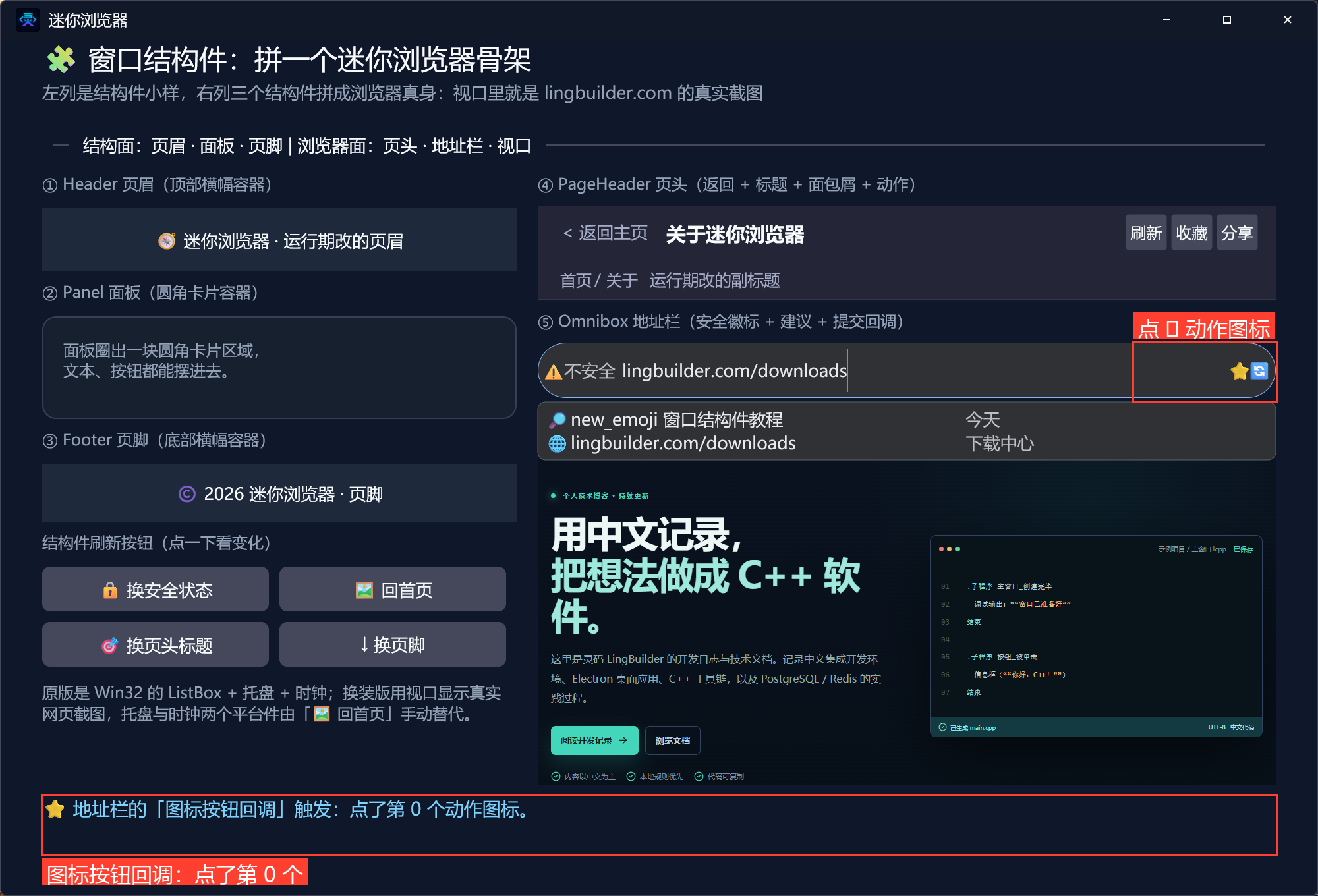Click the 已生成 main.cpp status in the preview
Screen dimensions: 1318x896
pyautogui.click(x=967, y=727)
